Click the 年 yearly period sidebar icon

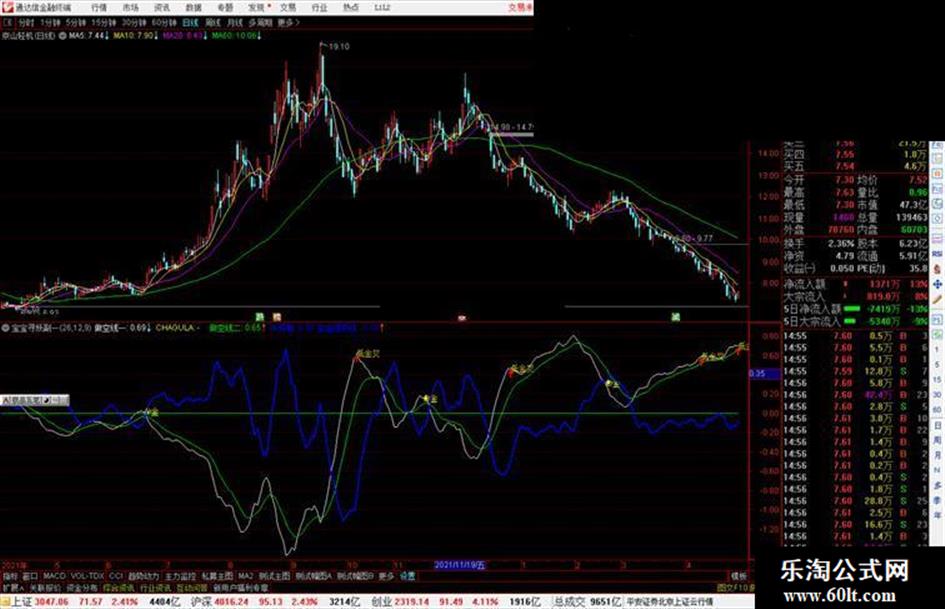(937, 516)
